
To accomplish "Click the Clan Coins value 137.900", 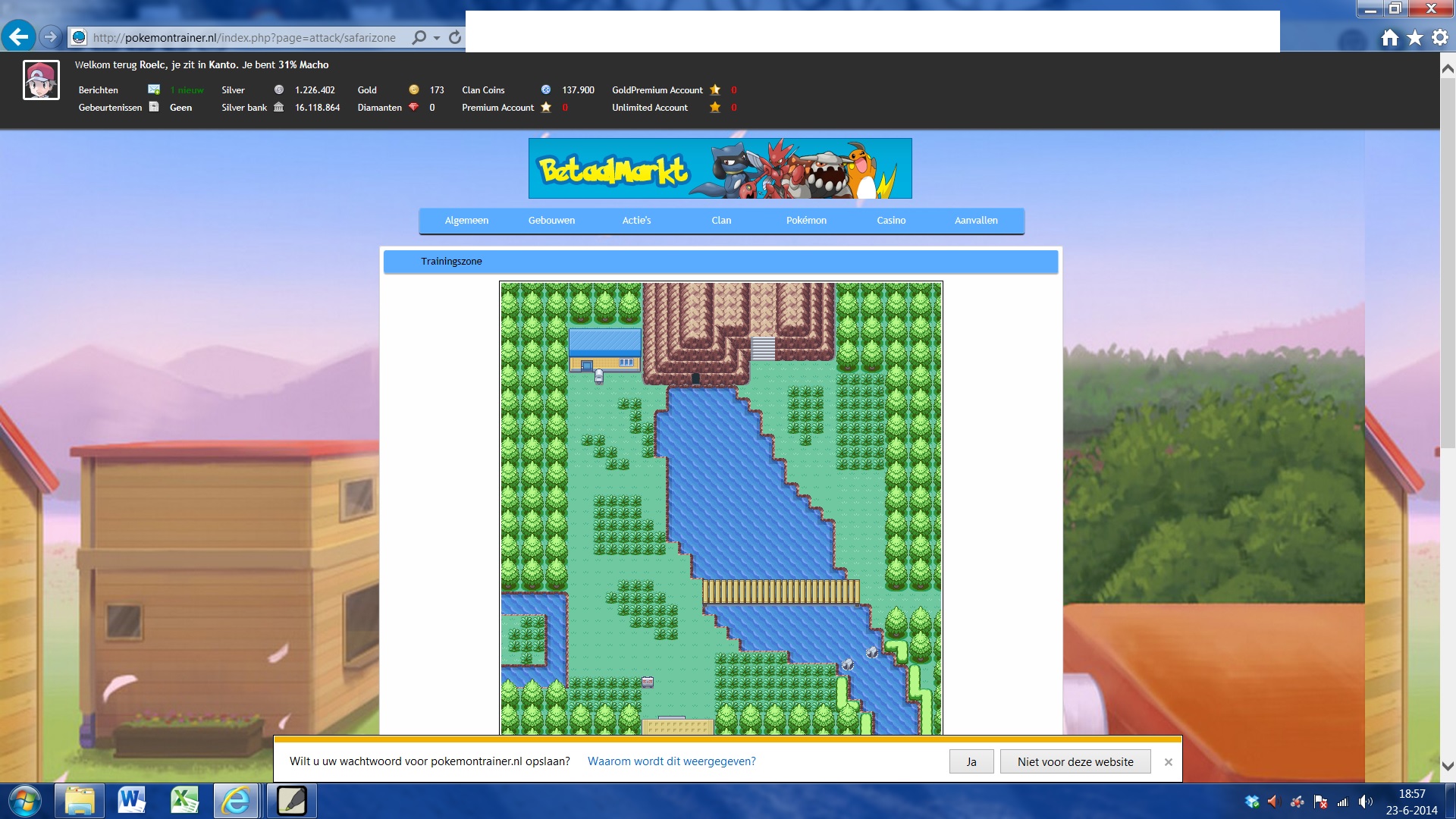I will [x=578, y=90].
